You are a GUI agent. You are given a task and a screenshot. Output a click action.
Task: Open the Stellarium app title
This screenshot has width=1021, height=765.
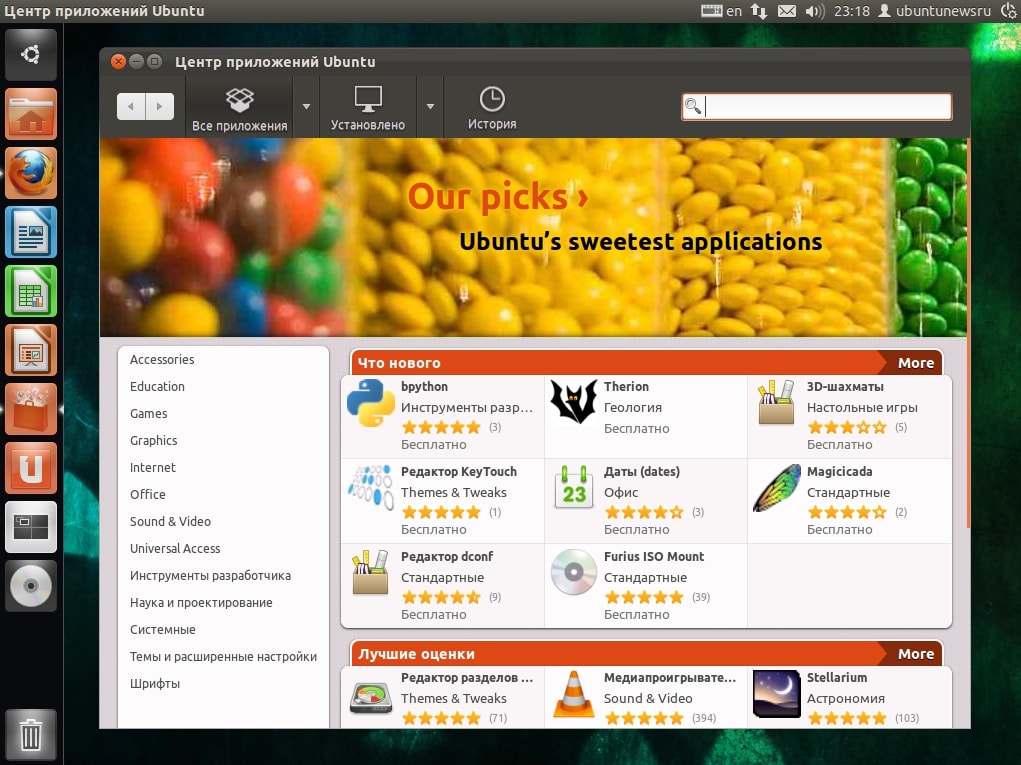coord(837,678)
